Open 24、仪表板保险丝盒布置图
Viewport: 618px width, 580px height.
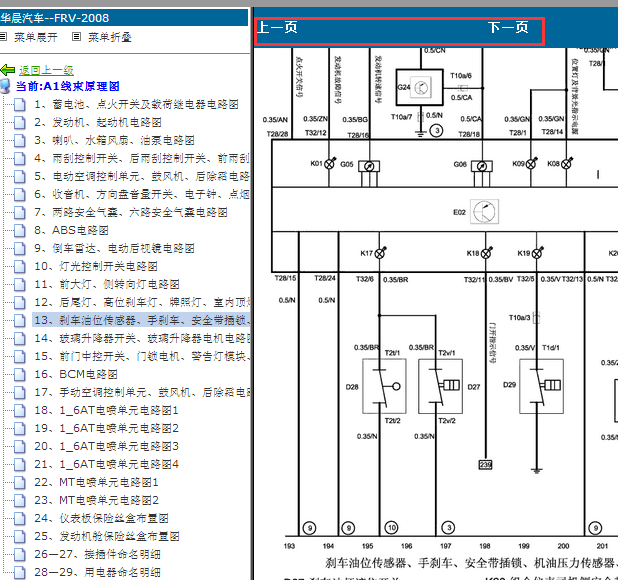pyautogui.click(x=102, y=519)
